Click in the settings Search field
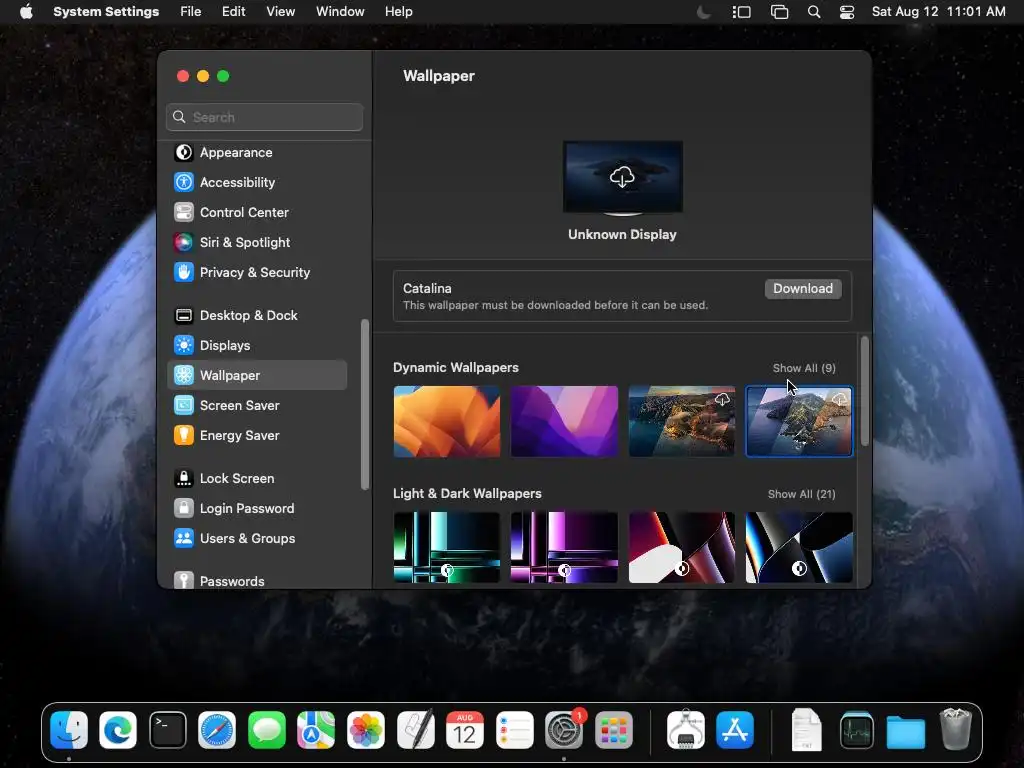Screen dimensions: 1024x768 coord(264,117)
